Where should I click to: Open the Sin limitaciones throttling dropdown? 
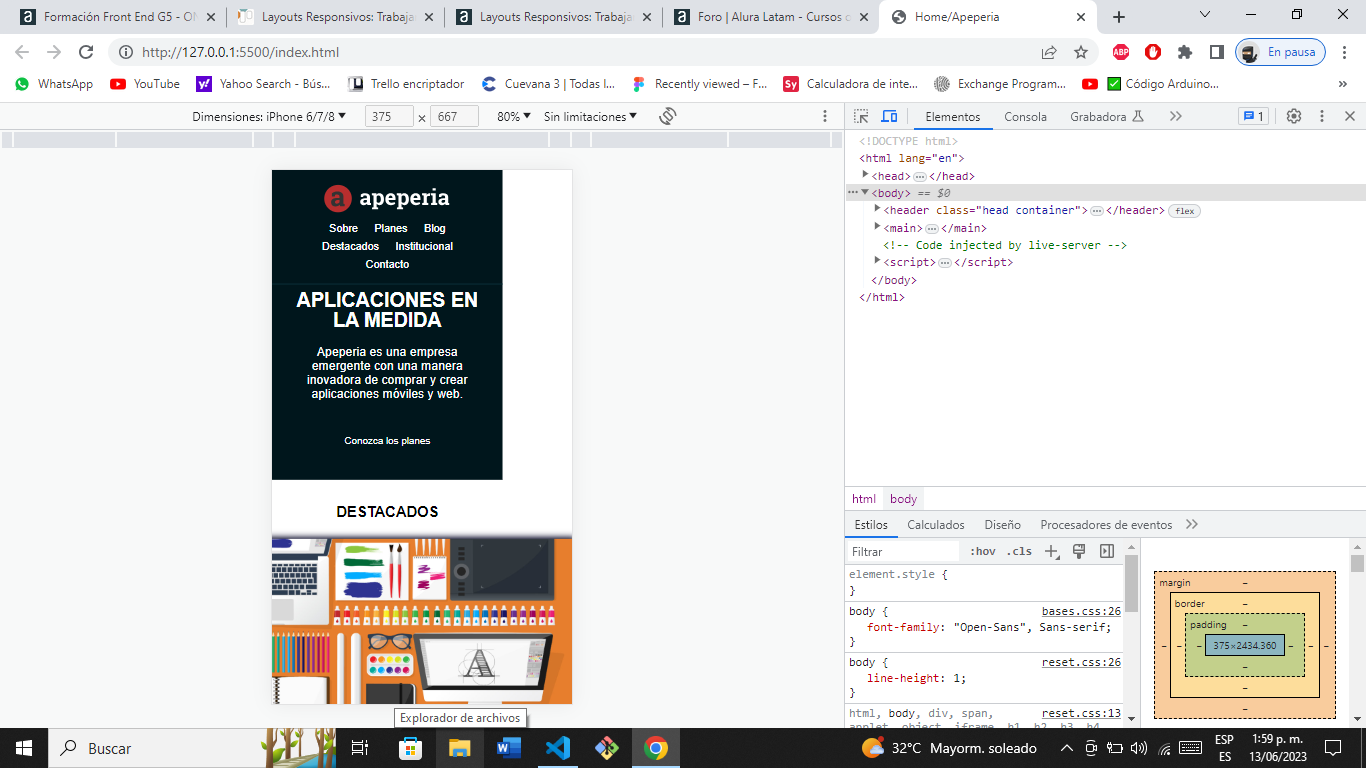(591, 117)
